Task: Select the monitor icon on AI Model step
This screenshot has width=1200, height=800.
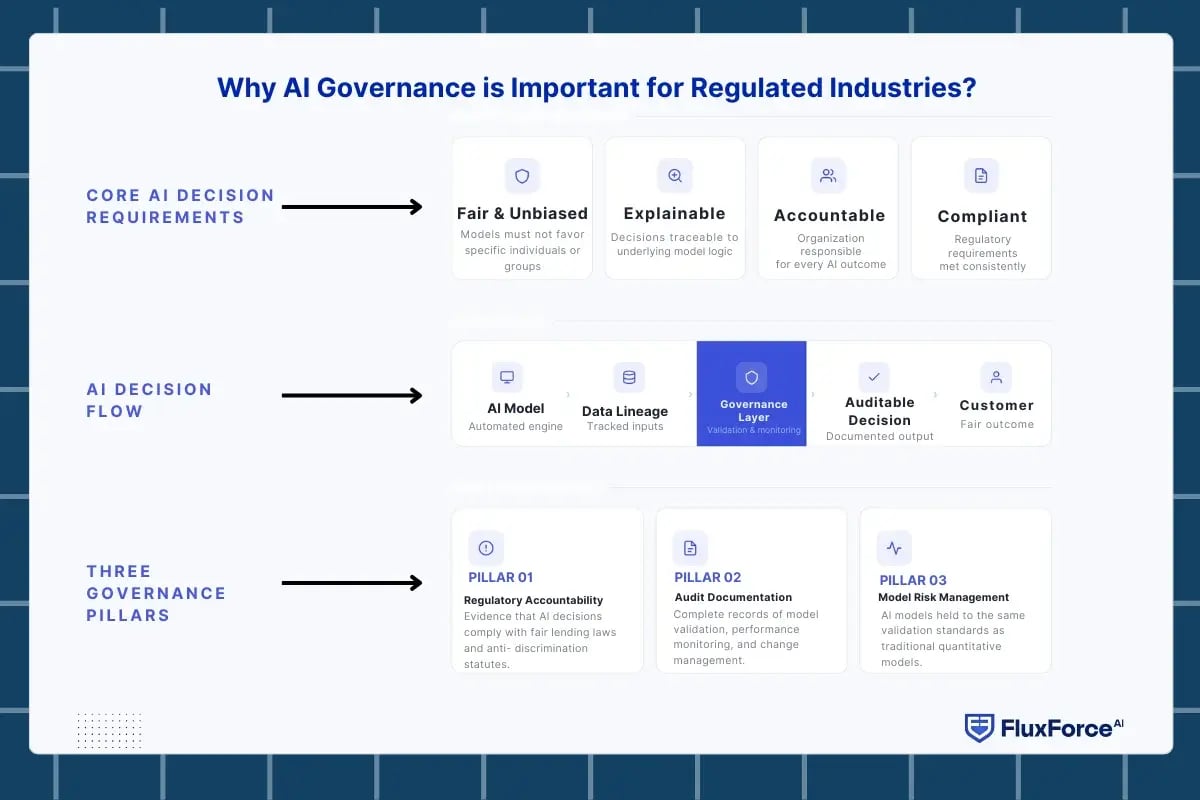Action: tap(507, 376)
